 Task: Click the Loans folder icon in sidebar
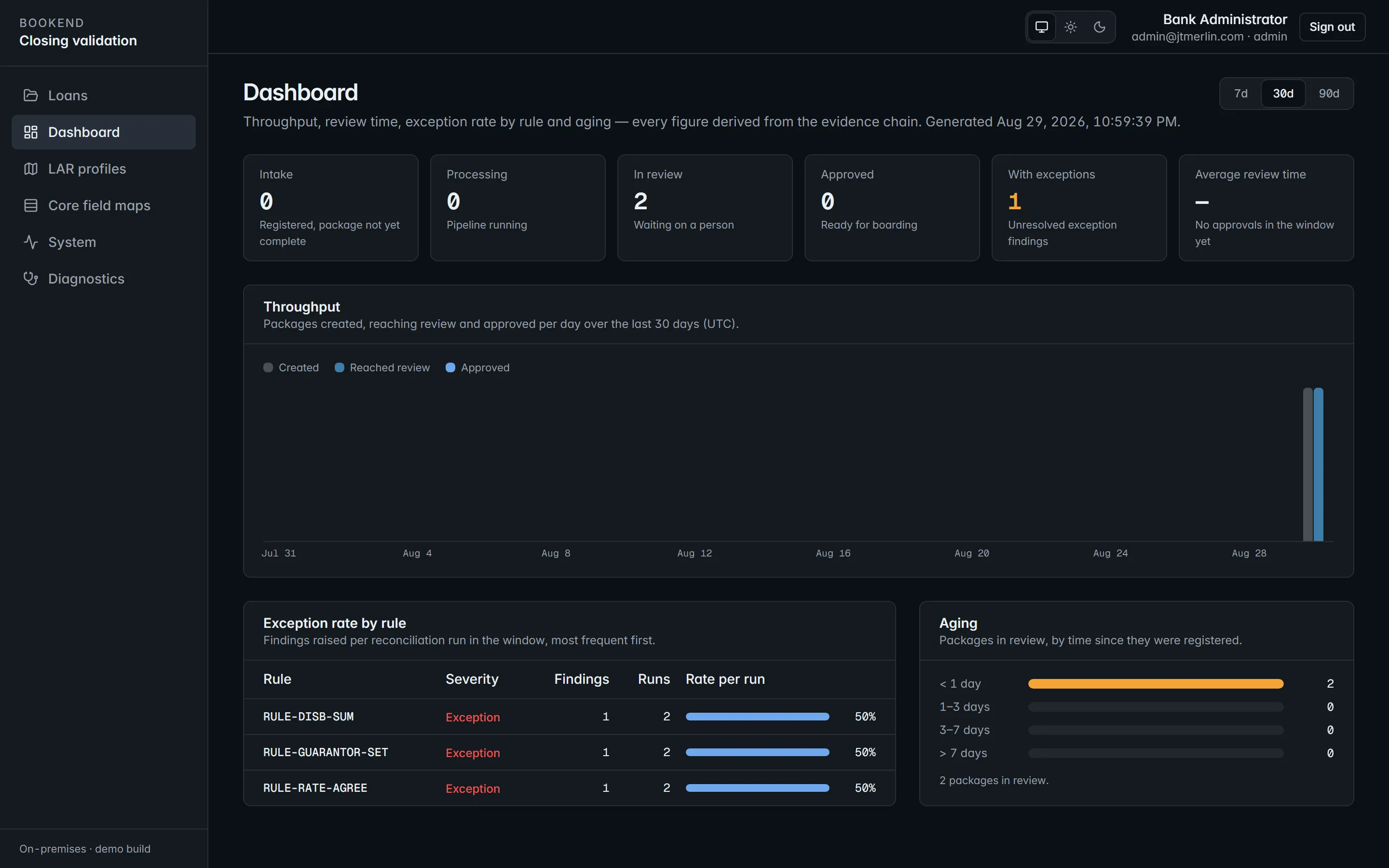(x=30, y=95)
